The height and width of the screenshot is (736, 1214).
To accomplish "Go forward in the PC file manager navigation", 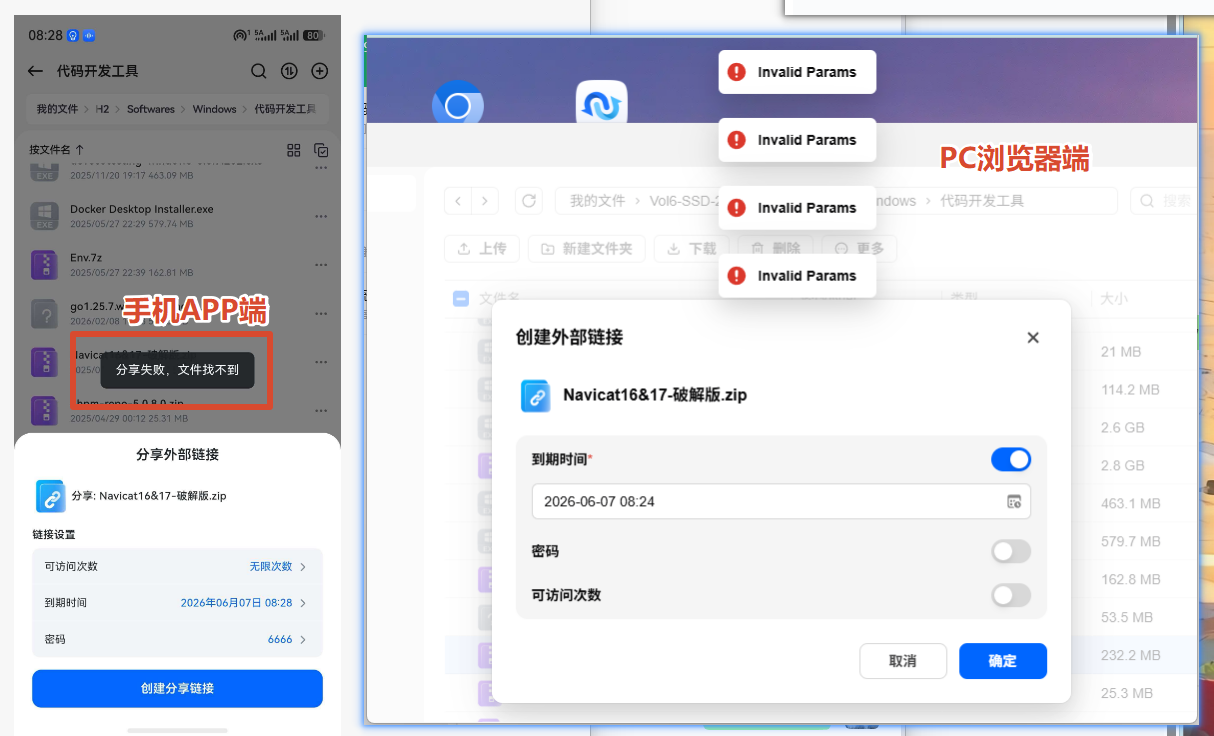I will pos(485,201).
